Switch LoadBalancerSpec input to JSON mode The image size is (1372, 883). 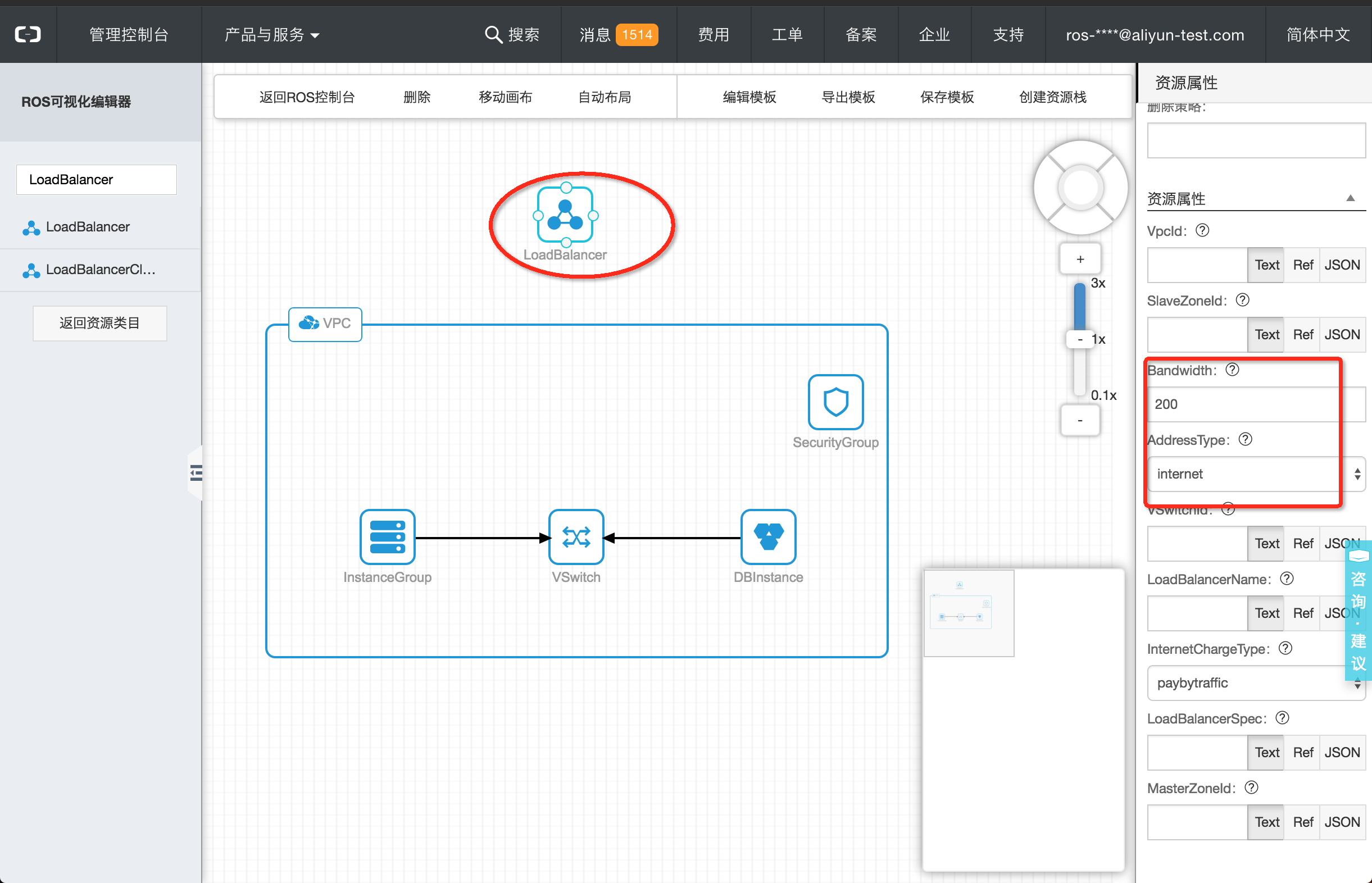tap(1342, 752)
